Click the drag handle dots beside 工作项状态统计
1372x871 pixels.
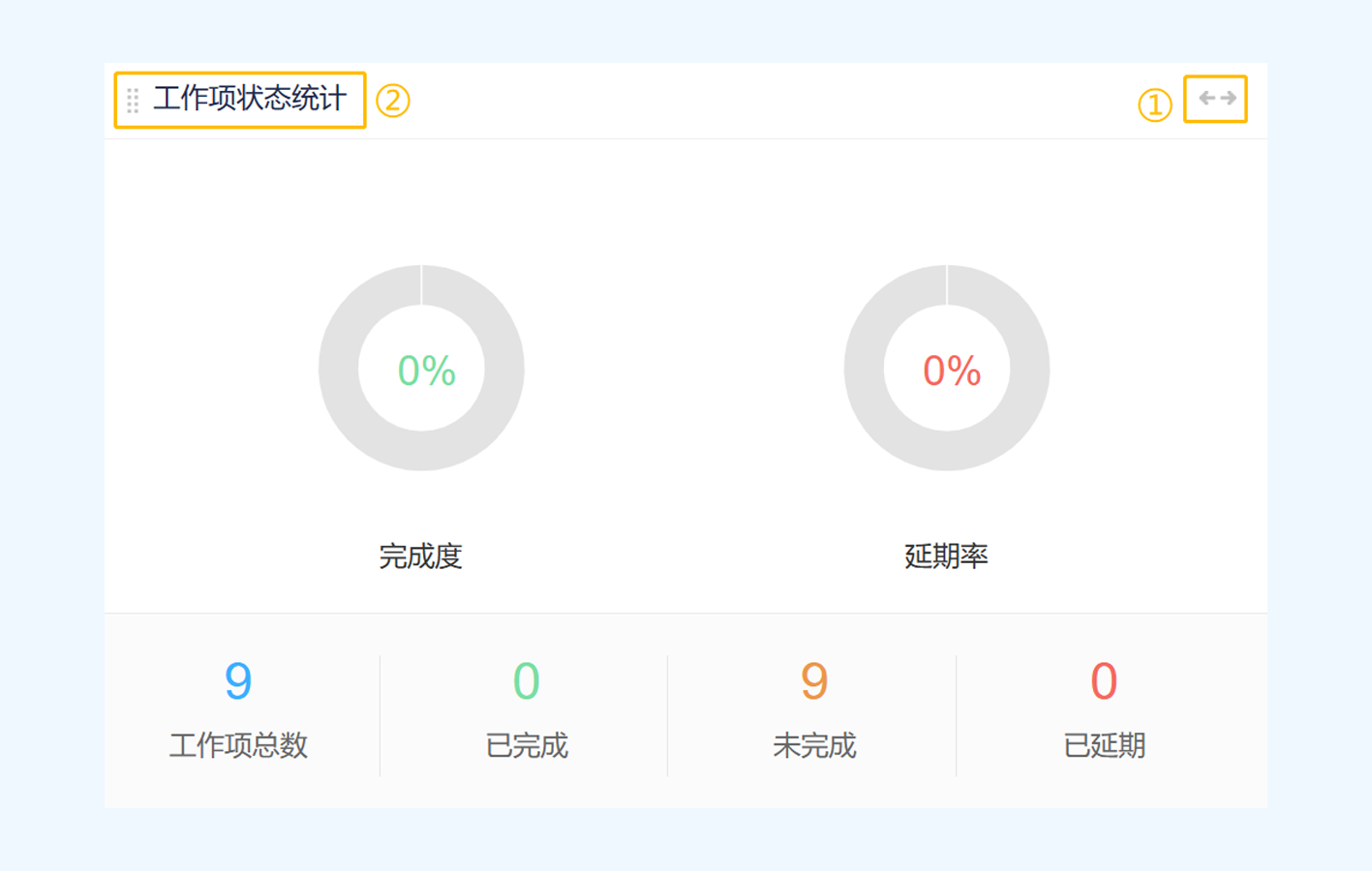133,100
